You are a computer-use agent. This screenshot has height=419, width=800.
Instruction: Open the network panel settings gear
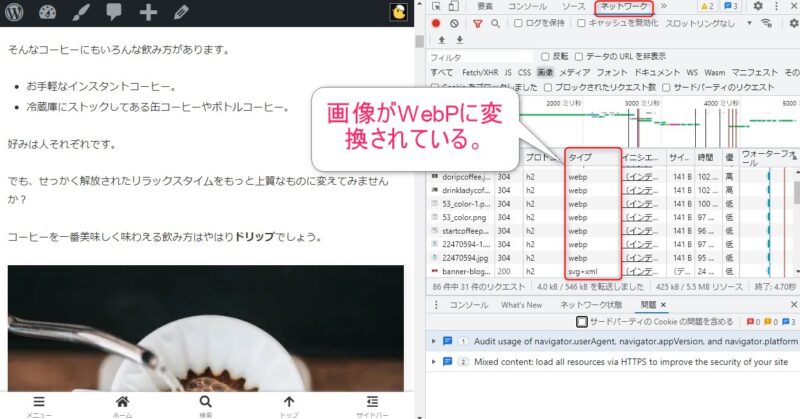tap(794, 23)
